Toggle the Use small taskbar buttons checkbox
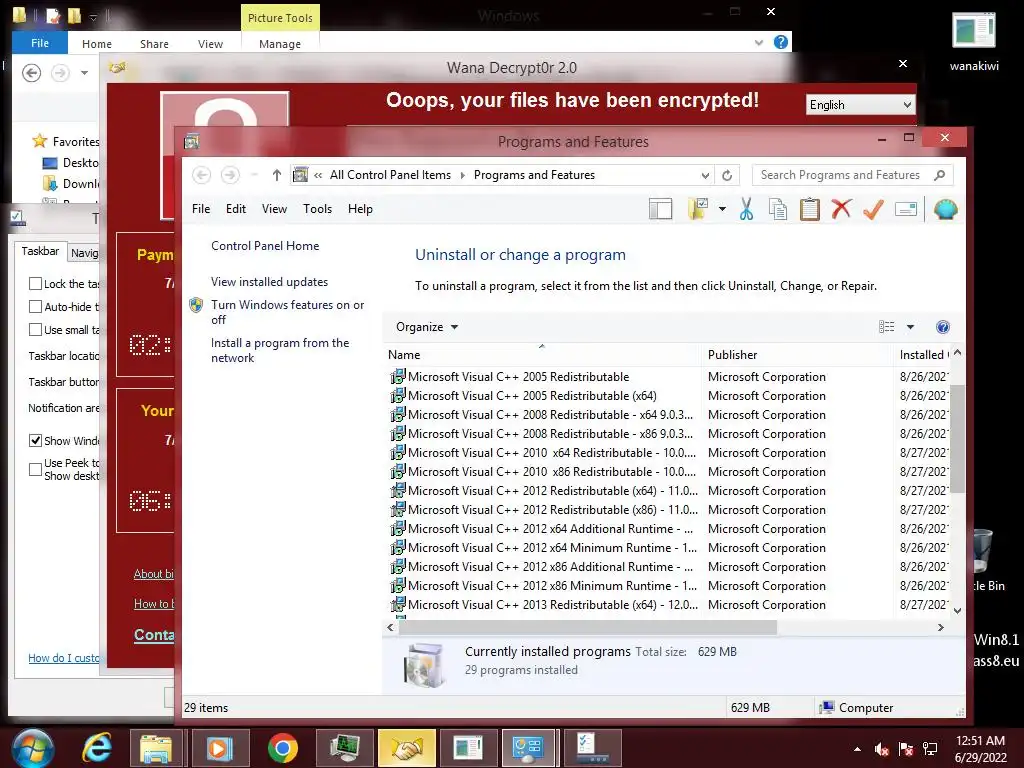This screenshot has height=768, width=1024. (35, 330)
